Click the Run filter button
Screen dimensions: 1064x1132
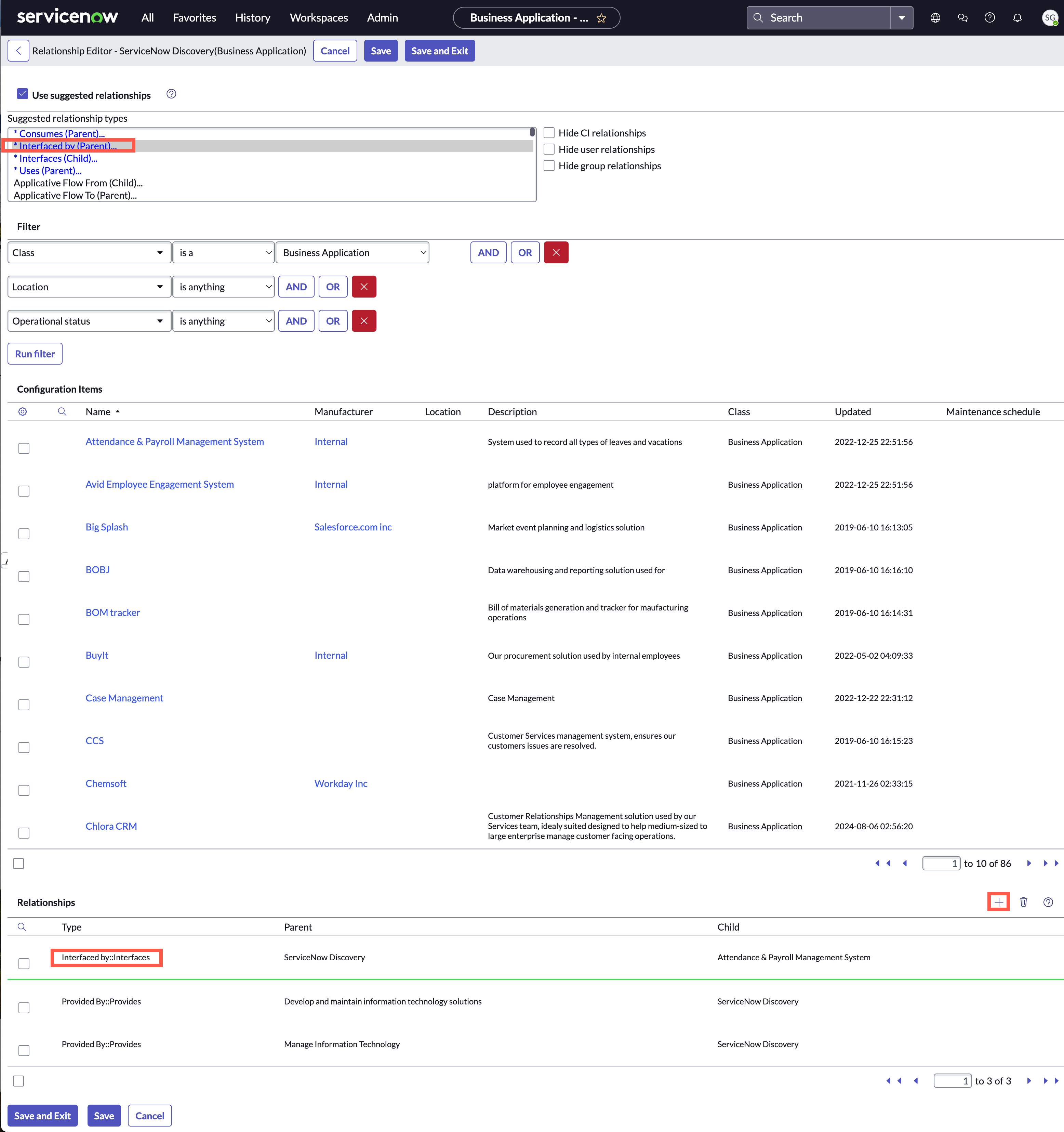[x=35, y=354]
